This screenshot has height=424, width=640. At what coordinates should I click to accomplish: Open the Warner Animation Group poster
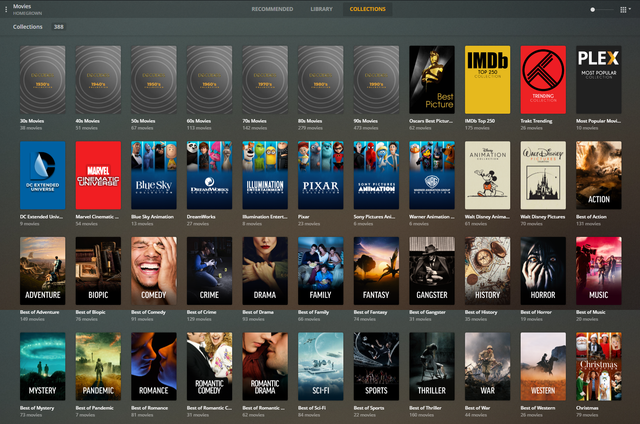click(x=432, y=175)
